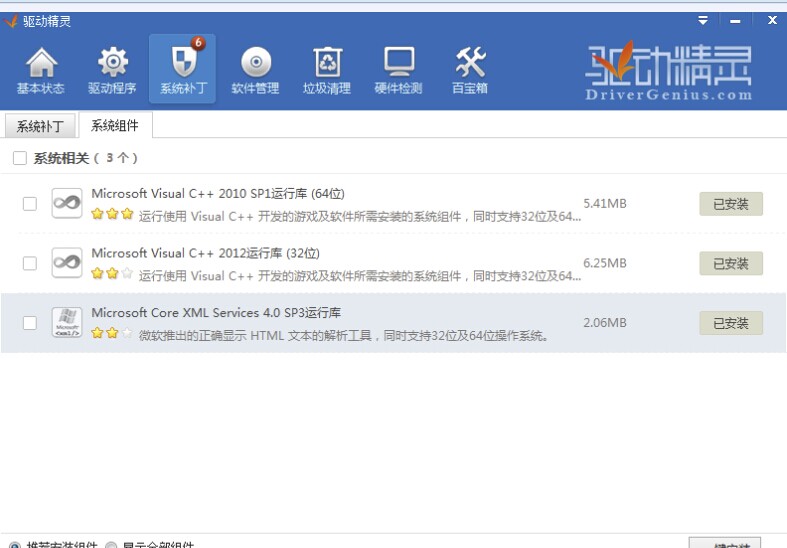
Task: Click the Visual C++ 2012 component icon
Action: point(67,262)
